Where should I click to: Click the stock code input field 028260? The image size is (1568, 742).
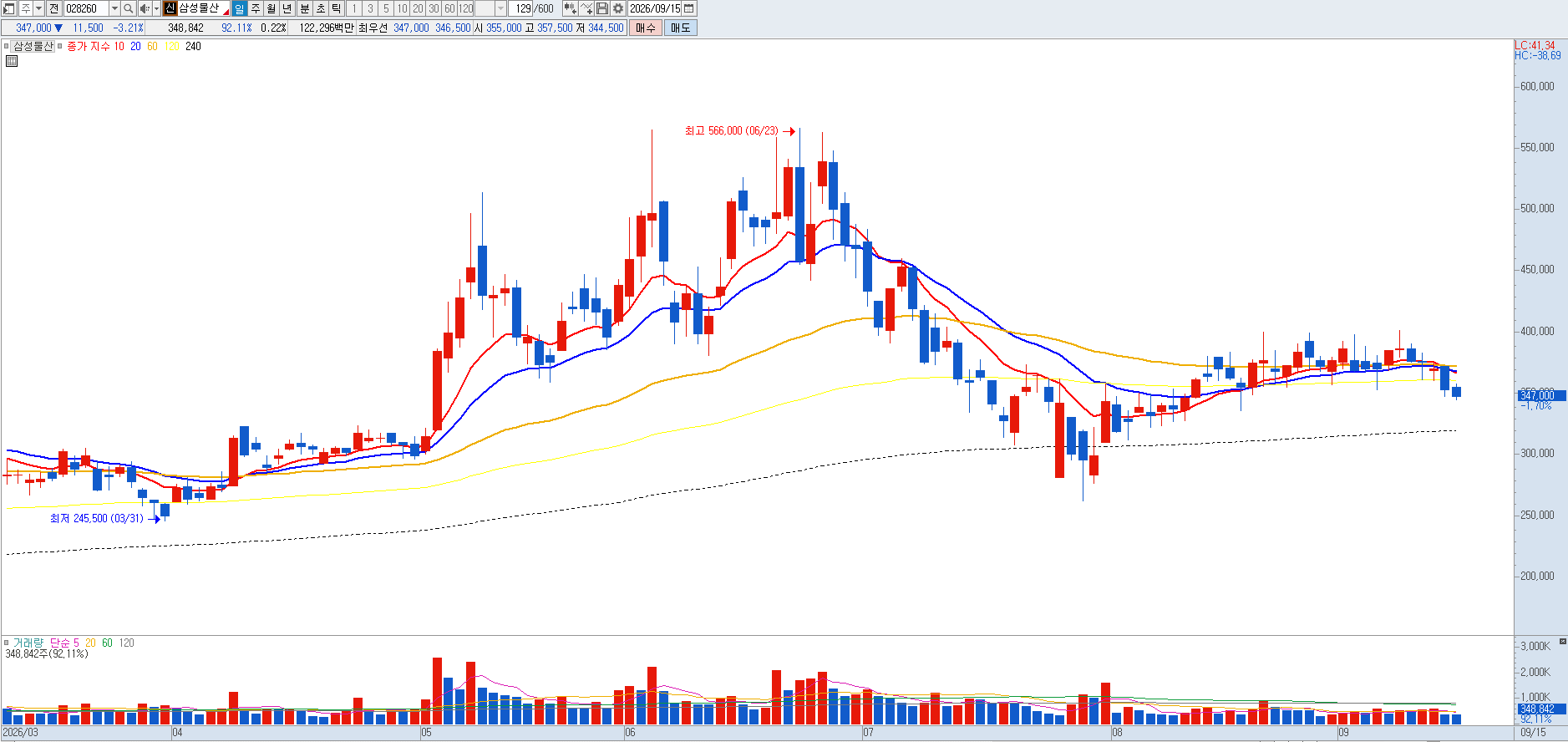coord(87,8)
